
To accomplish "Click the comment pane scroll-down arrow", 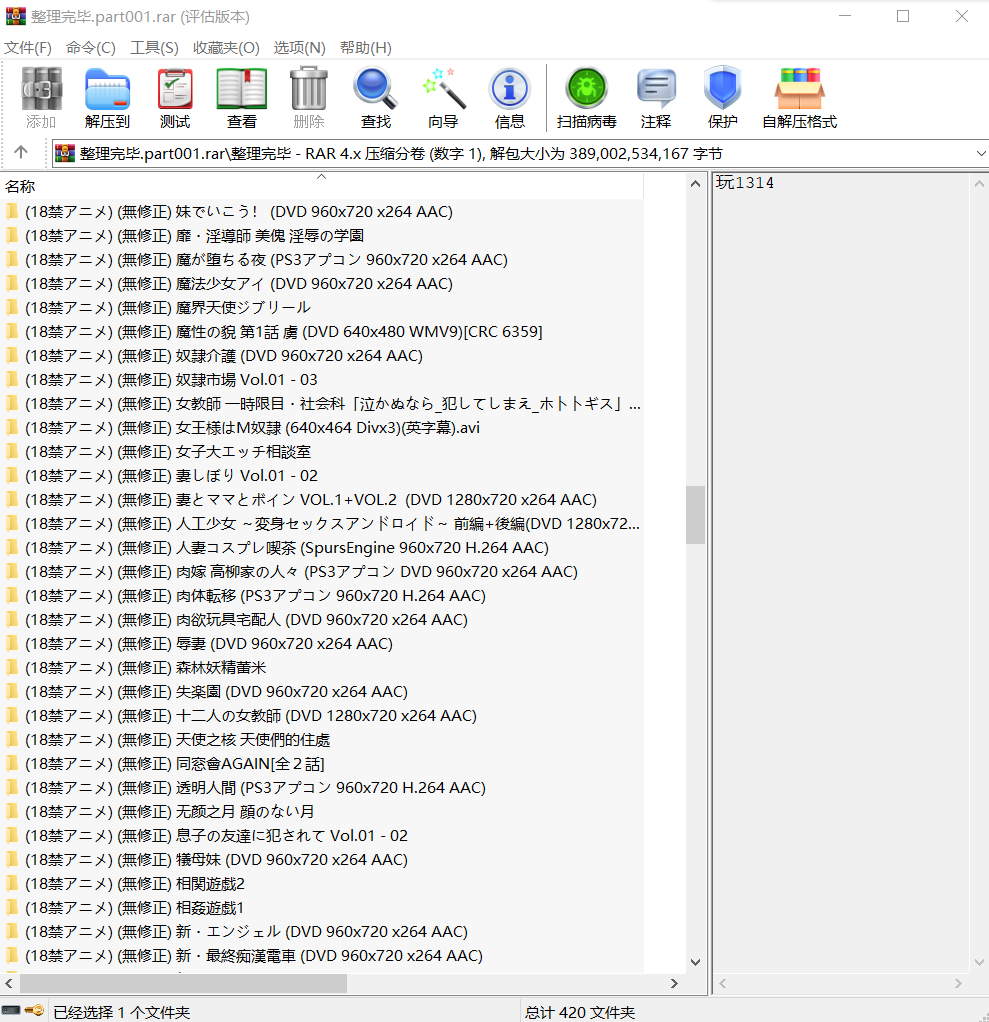I will click(979, 962).
